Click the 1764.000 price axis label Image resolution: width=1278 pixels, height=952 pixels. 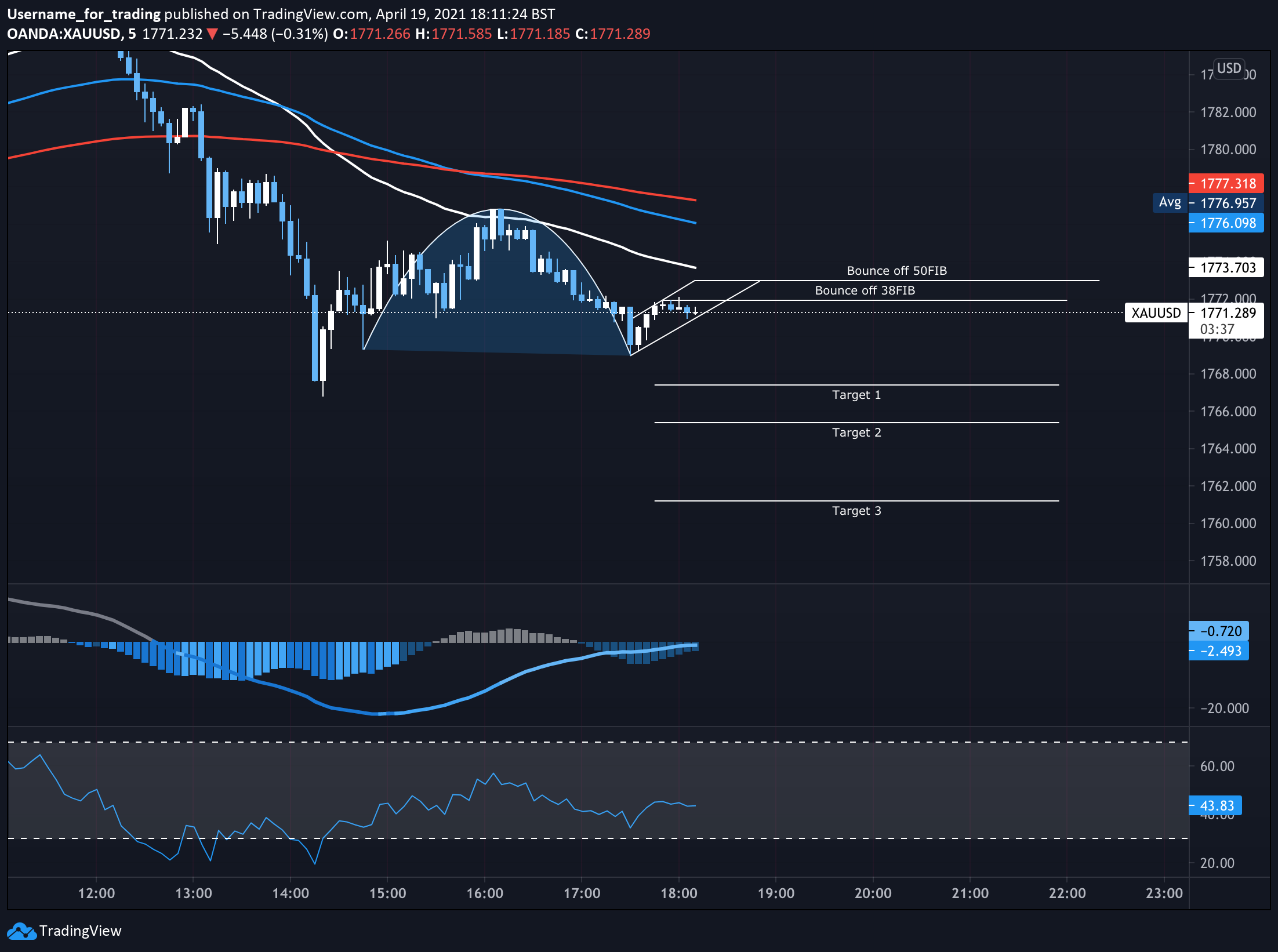point(1228,449)
